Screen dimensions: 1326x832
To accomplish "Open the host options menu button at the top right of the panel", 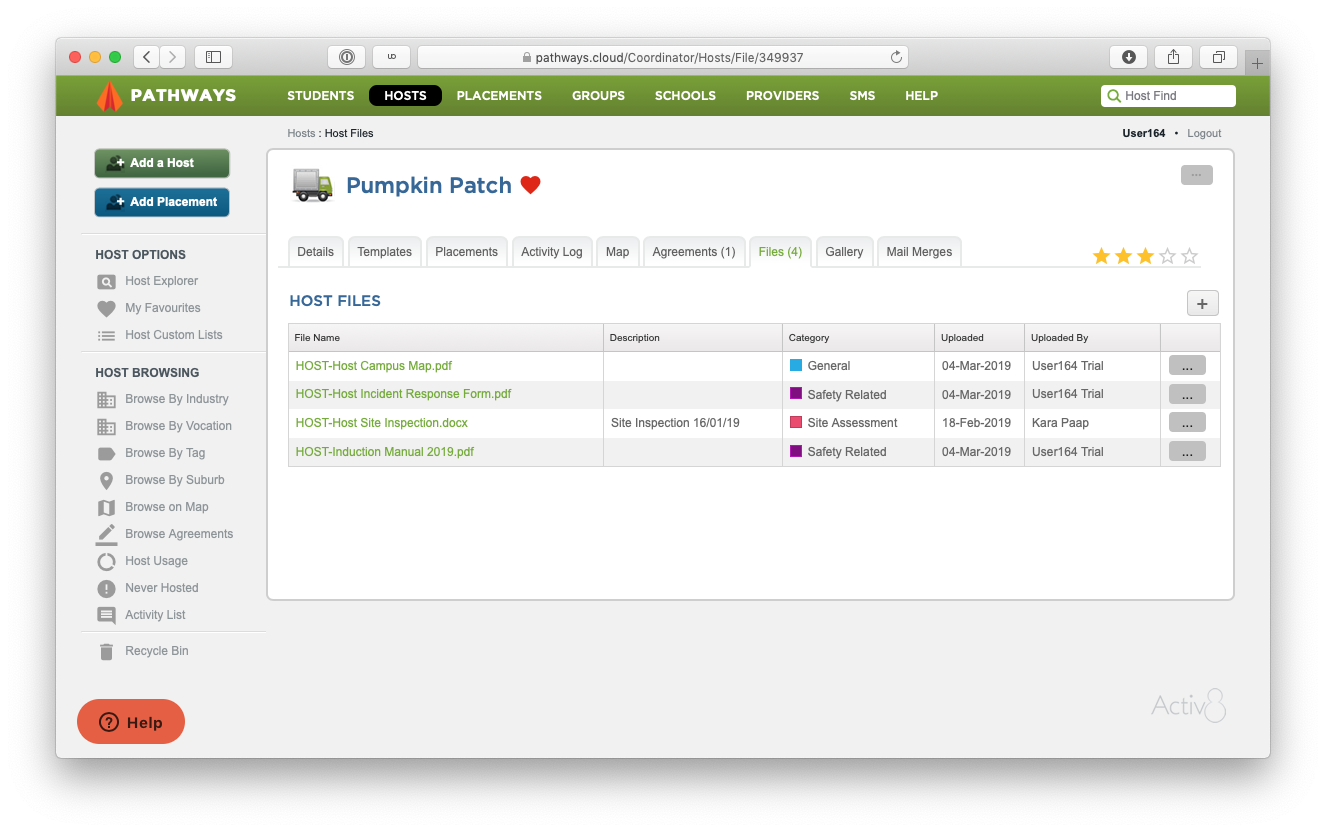I will tap(1196, 175).
